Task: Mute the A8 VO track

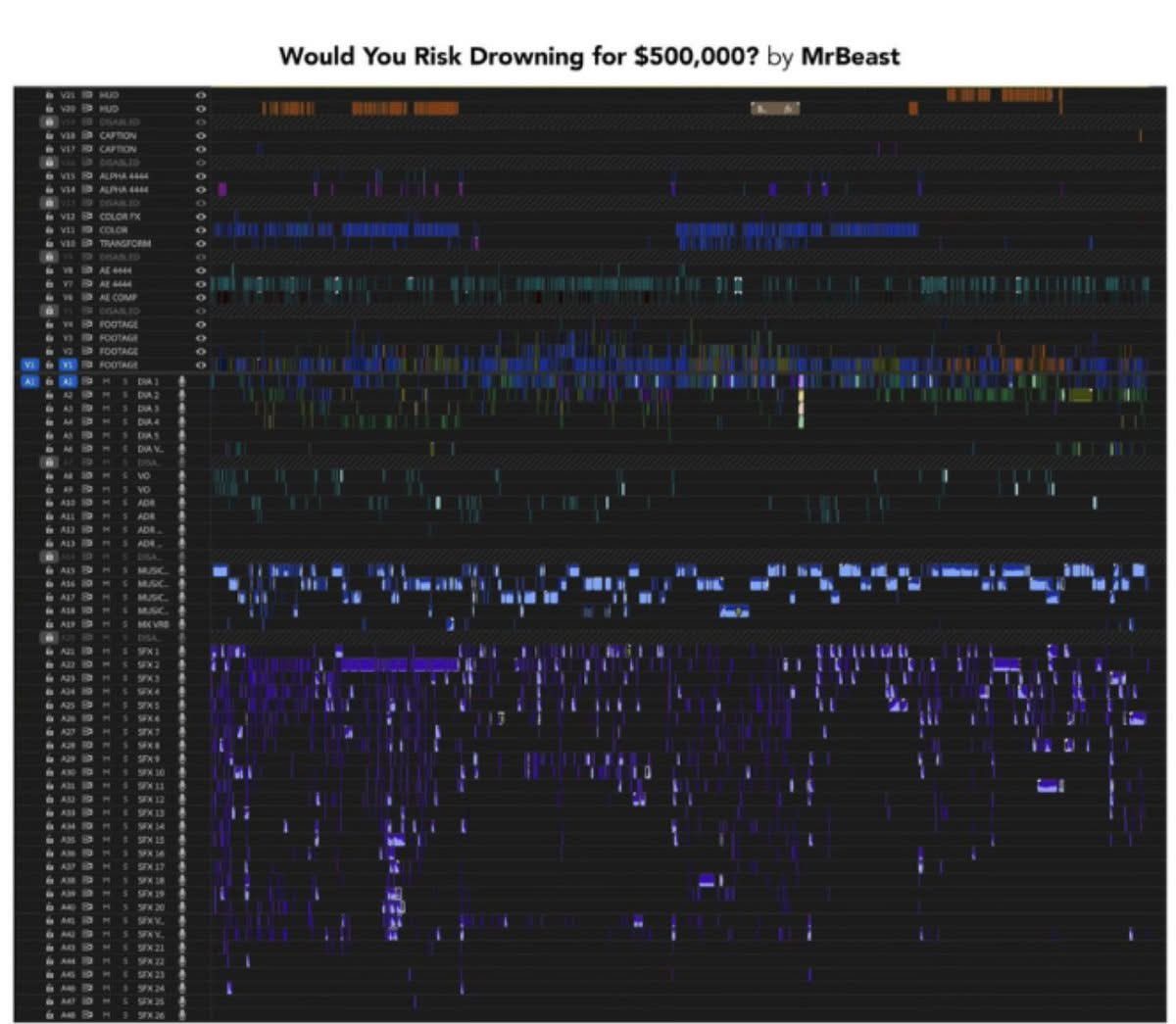Action: (x=107, y=475)
